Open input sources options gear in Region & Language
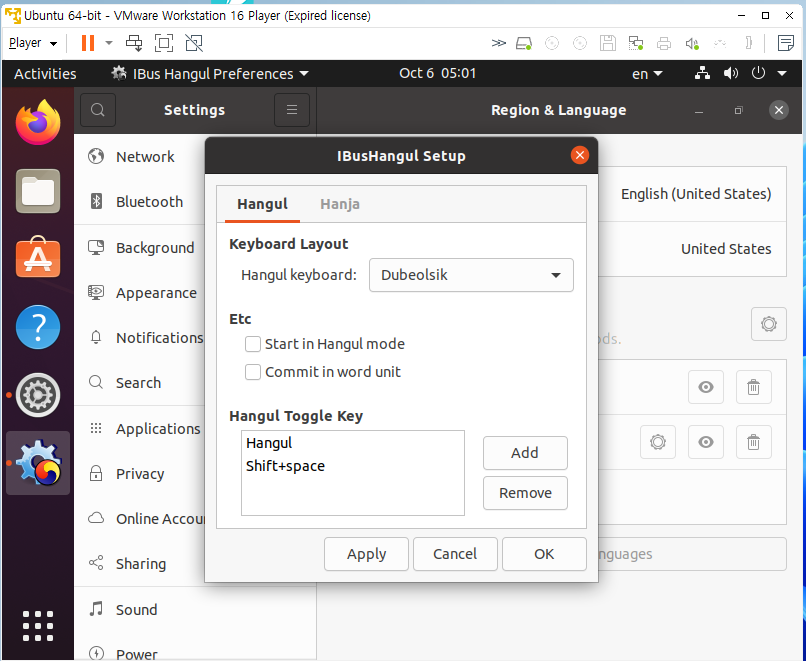 pos(768,324)
